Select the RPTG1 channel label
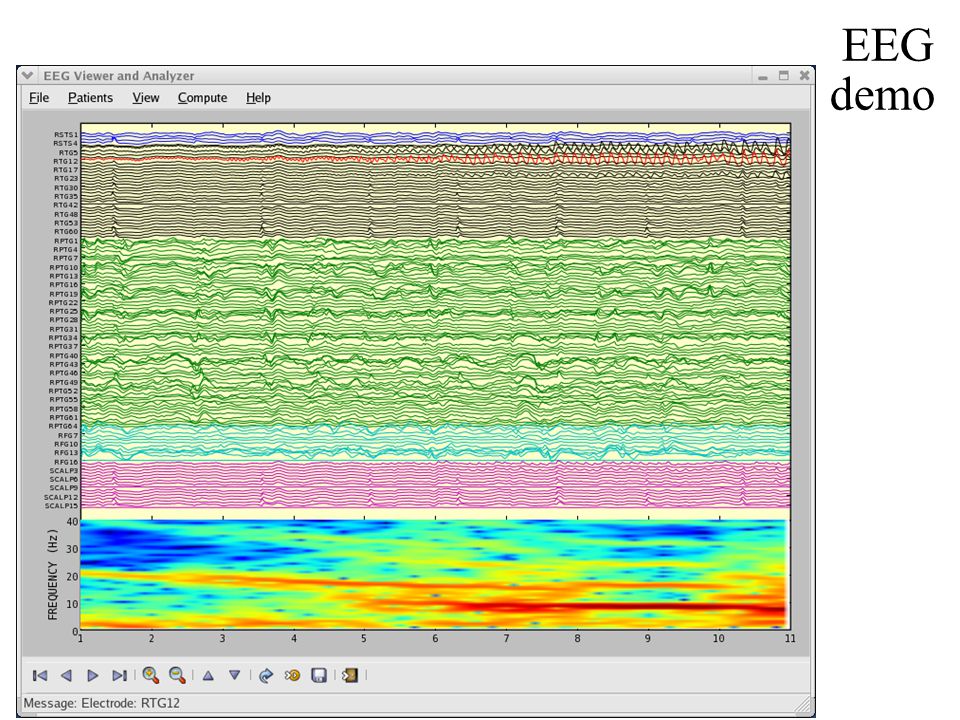 pyautogui.click(x=66, y=241)
